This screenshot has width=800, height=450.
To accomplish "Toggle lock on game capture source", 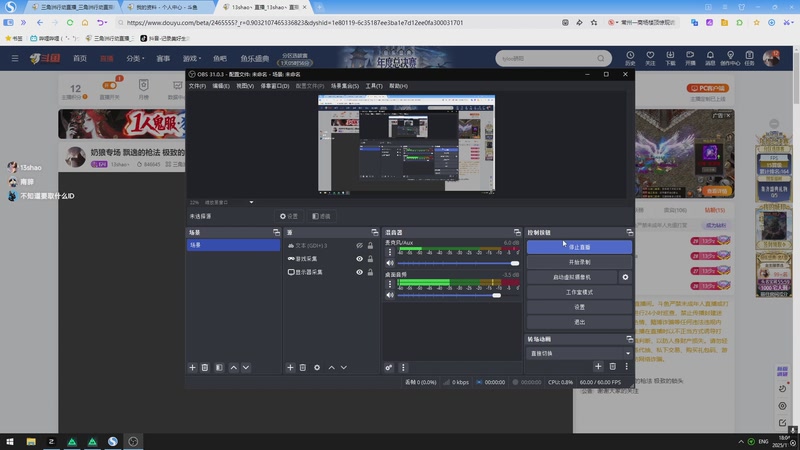I will [370, 259].
